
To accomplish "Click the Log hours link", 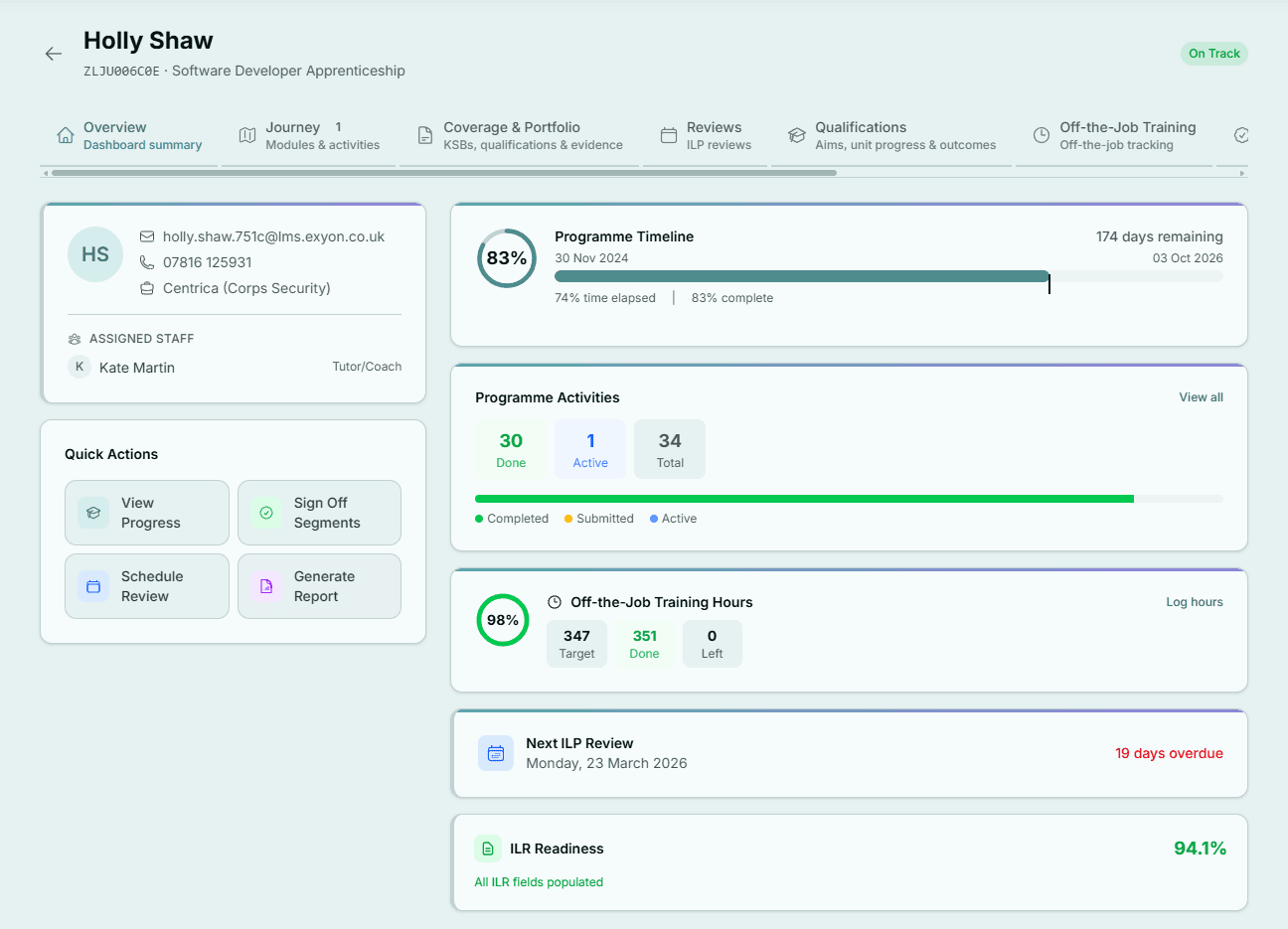I will [x=1194, y=602].
